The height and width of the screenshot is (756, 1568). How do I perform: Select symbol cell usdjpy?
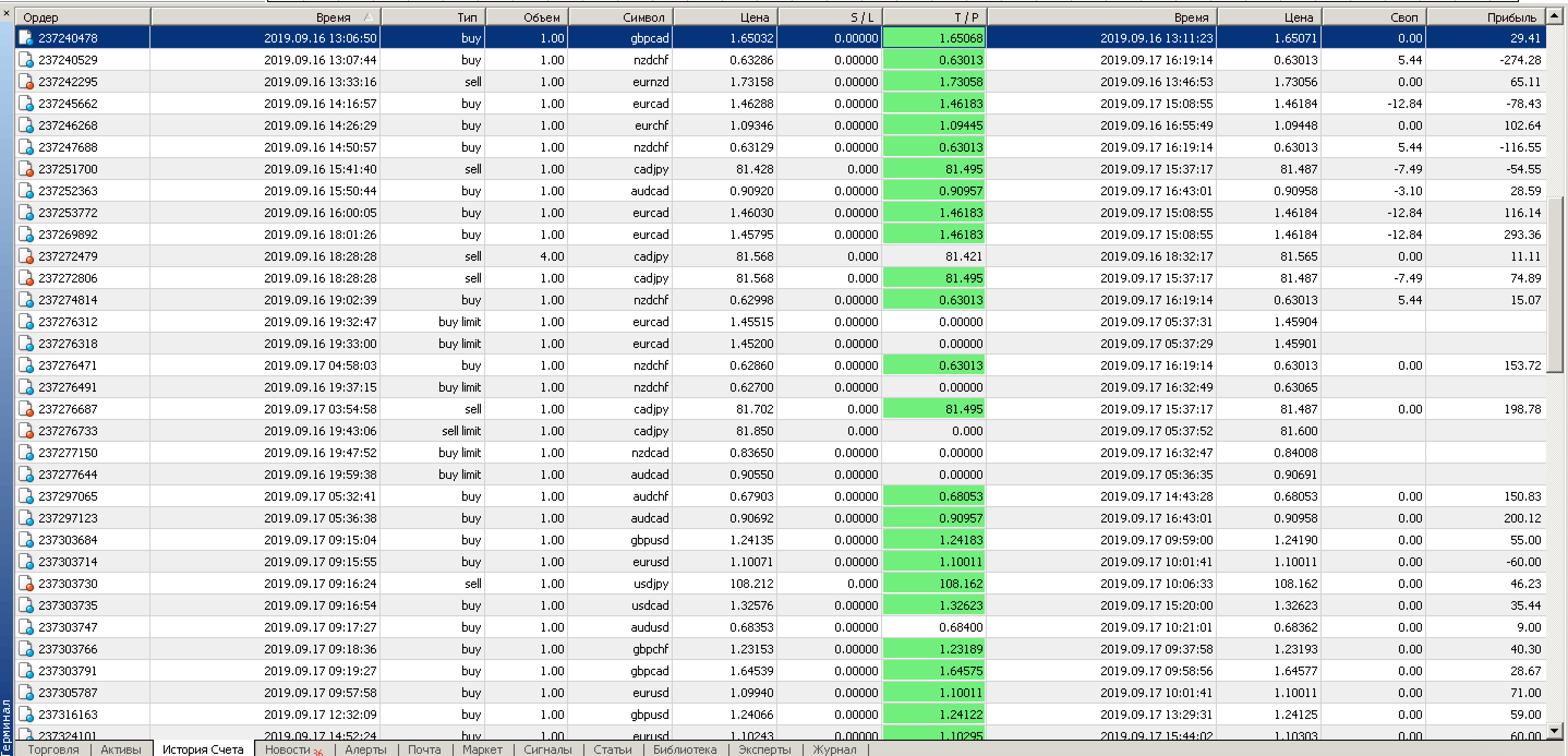[x=650, y=584]
